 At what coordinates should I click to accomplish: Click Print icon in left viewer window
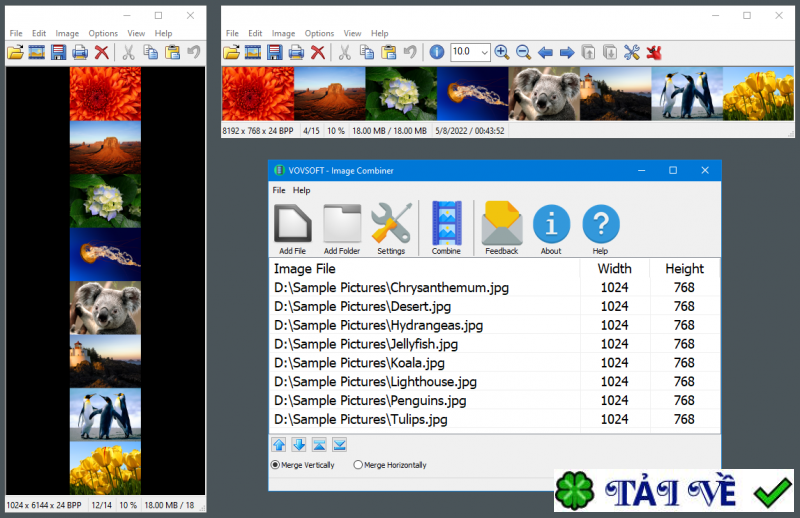point(80,52)
